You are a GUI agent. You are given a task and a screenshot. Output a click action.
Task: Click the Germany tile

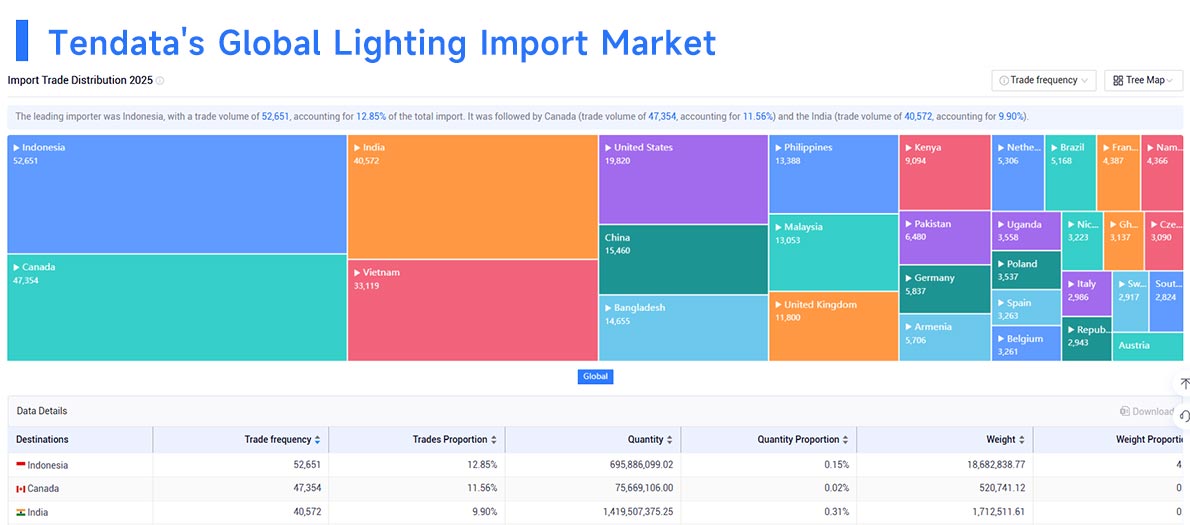click(x=945, y=289)
